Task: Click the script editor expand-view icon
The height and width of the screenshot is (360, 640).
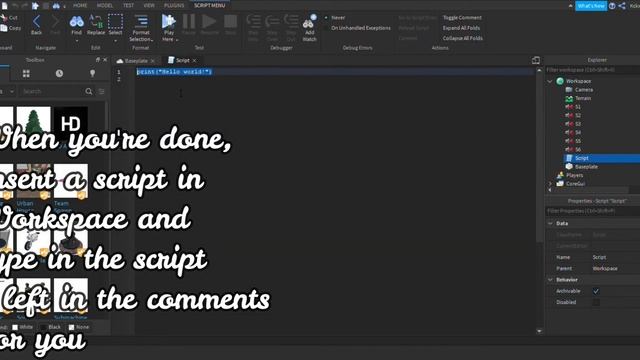Action: point(536,60)
